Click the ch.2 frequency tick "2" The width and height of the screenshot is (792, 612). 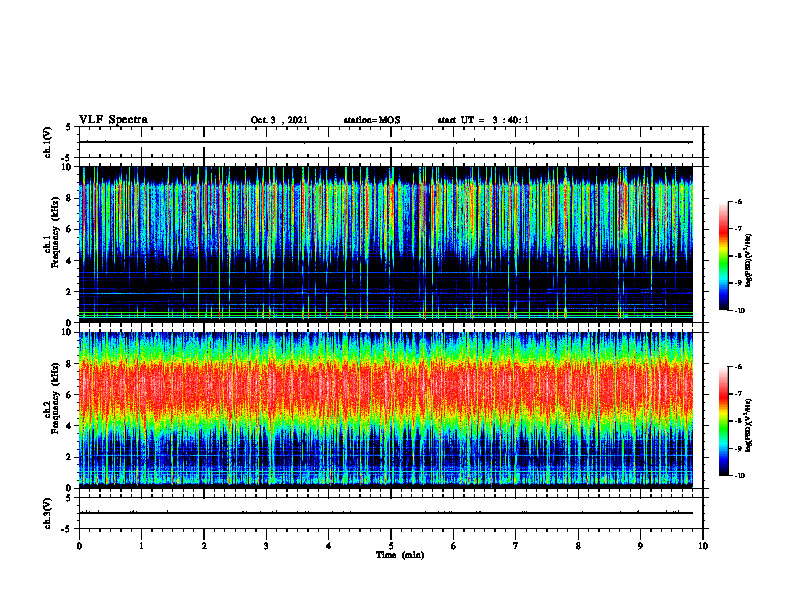70,457
